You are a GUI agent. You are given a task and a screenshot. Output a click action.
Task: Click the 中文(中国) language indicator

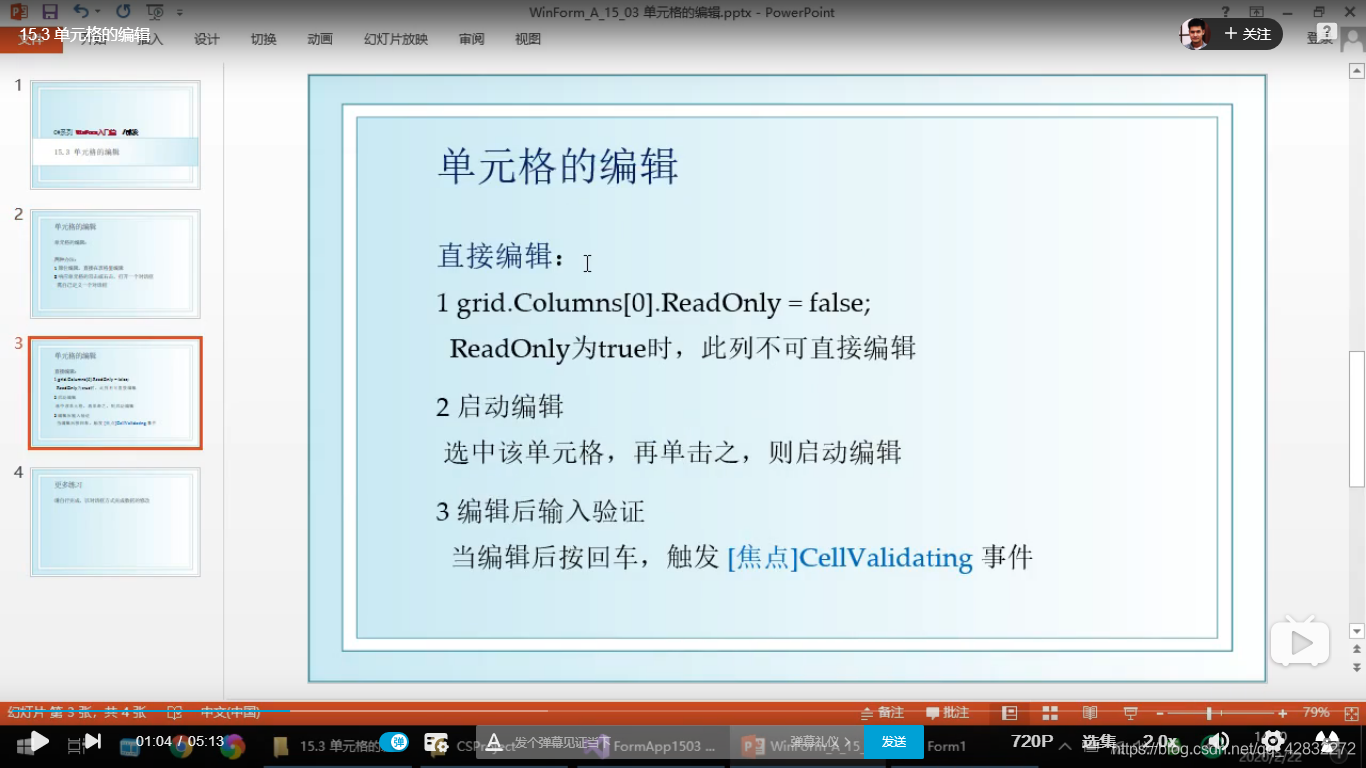[x=230, y=713]
